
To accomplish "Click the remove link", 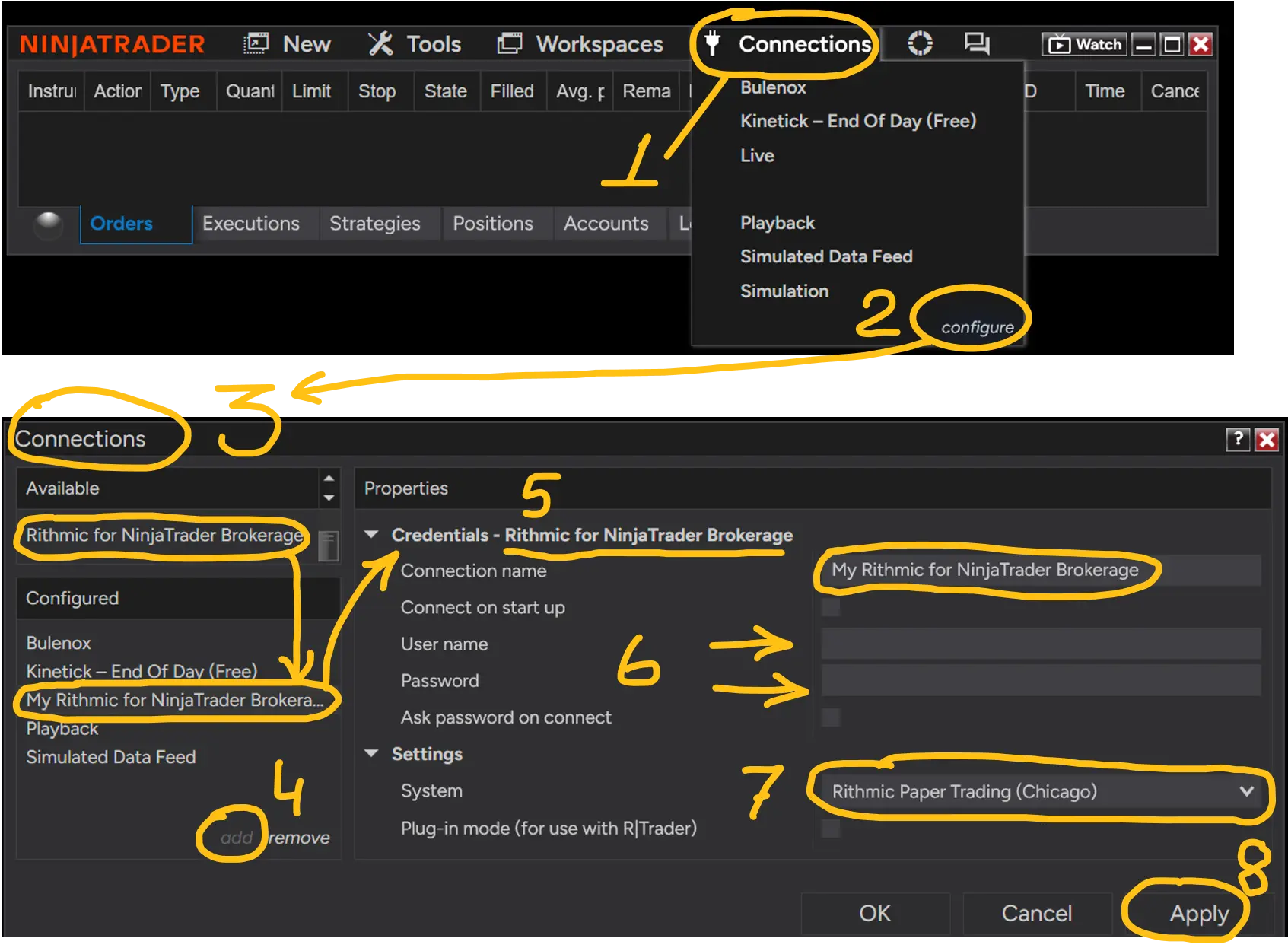I will [299, 838].
